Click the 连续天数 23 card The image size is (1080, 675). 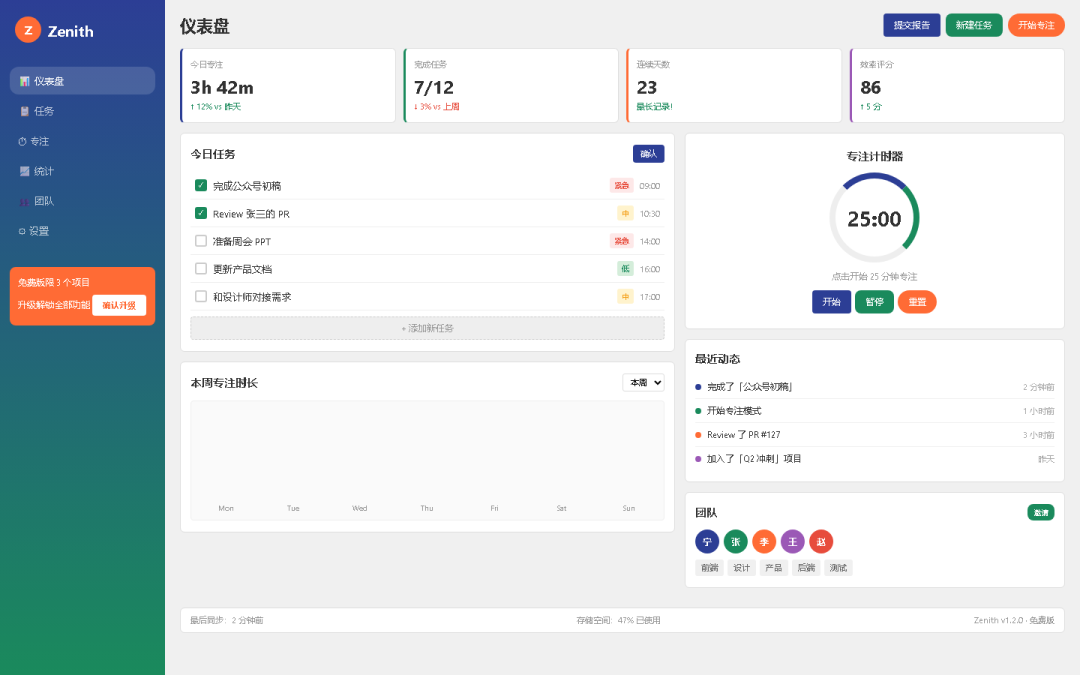[734, 85]
